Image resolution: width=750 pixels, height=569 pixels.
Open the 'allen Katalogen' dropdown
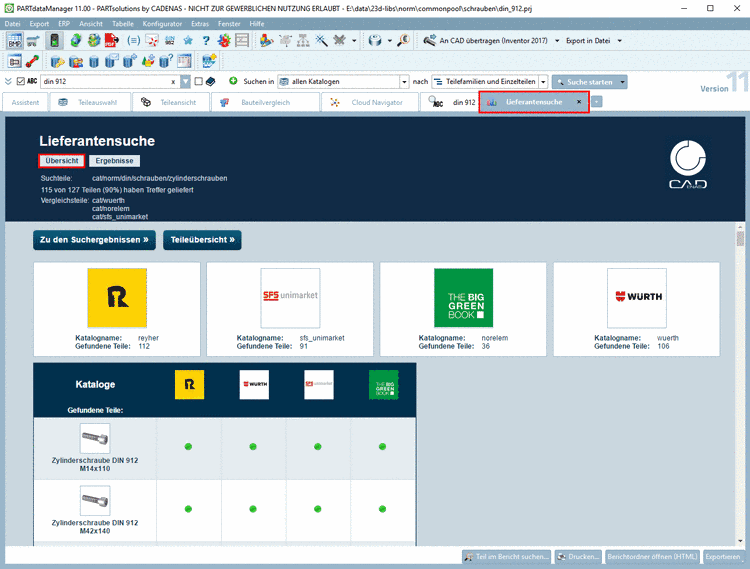tap(404, 82)
